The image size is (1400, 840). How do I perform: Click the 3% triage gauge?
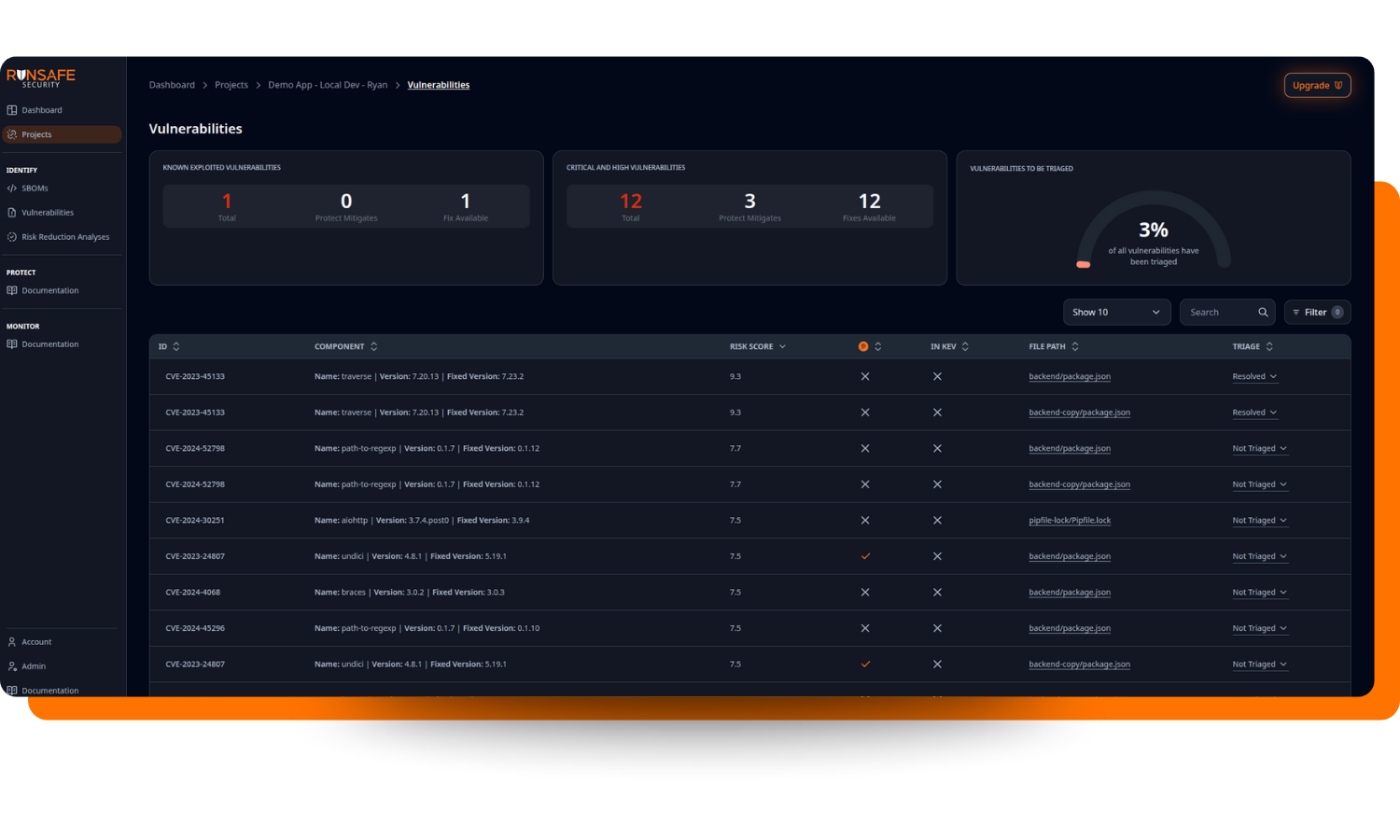pyautogui.click(x=1154, y=229)
